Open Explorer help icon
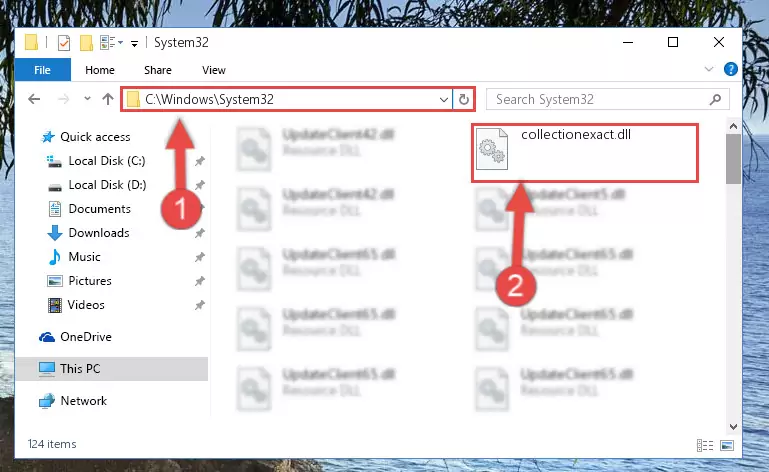The width and height of the screenshot is (769, 472). coord(731,69)
